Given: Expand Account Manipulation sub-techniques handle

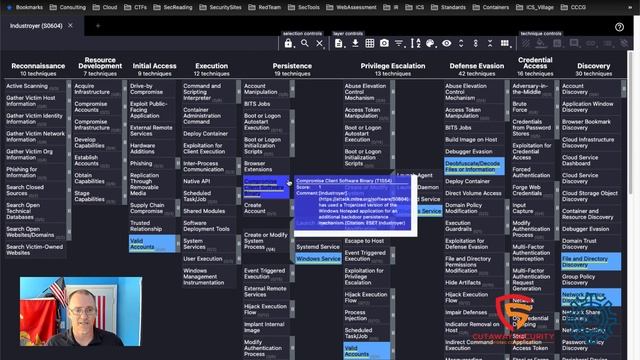Looking at the screenshot, I should pyautogui.click(x=292, y=89).
